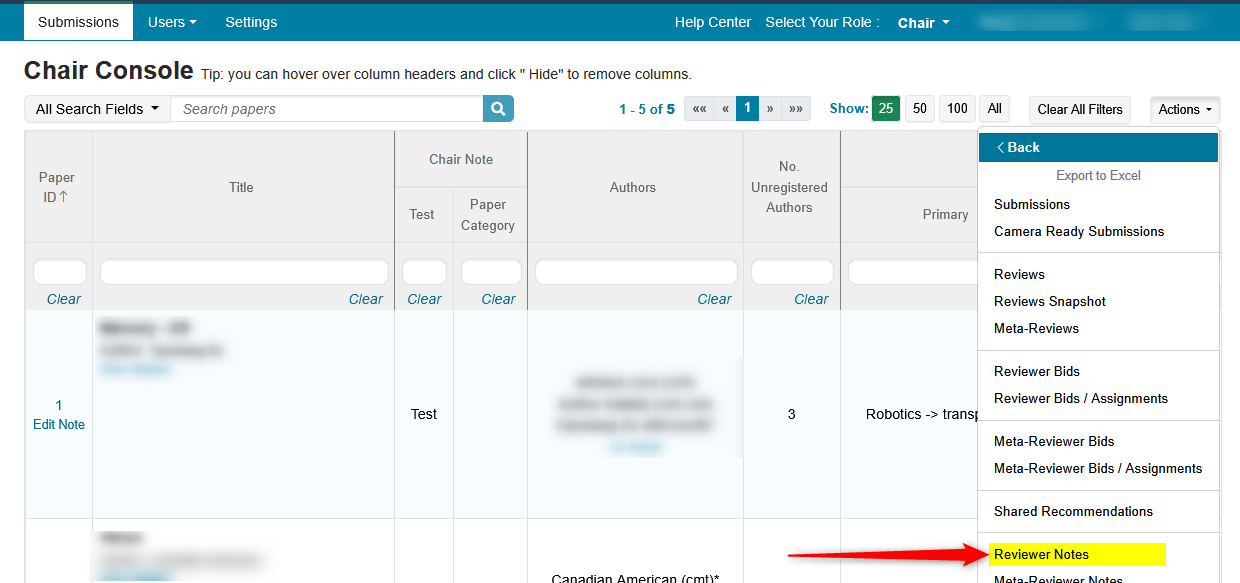Open the Actions dropdown button
The height and width of the screenshot is (583, 1240).
click(x=1185, y=110)
